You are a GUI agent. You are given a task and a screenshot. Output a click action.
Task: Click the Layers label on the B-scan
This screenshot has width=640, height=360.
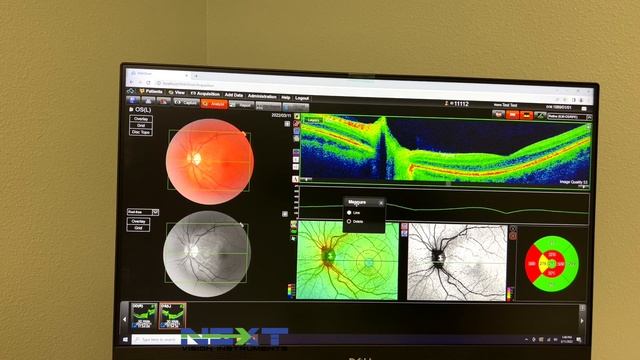coord(313,120)
